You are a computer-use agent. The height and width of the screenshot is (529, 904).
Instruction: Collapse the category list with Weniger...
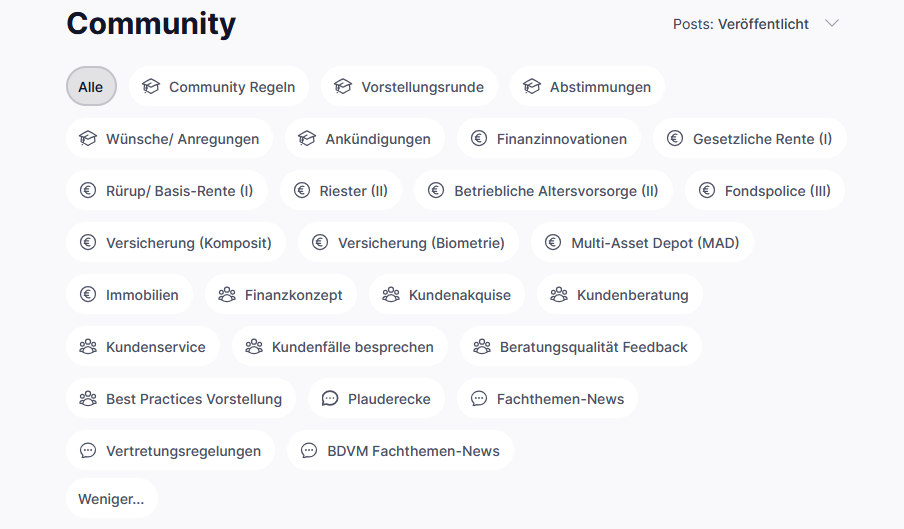pyautogui.click(x=111, y=498)
